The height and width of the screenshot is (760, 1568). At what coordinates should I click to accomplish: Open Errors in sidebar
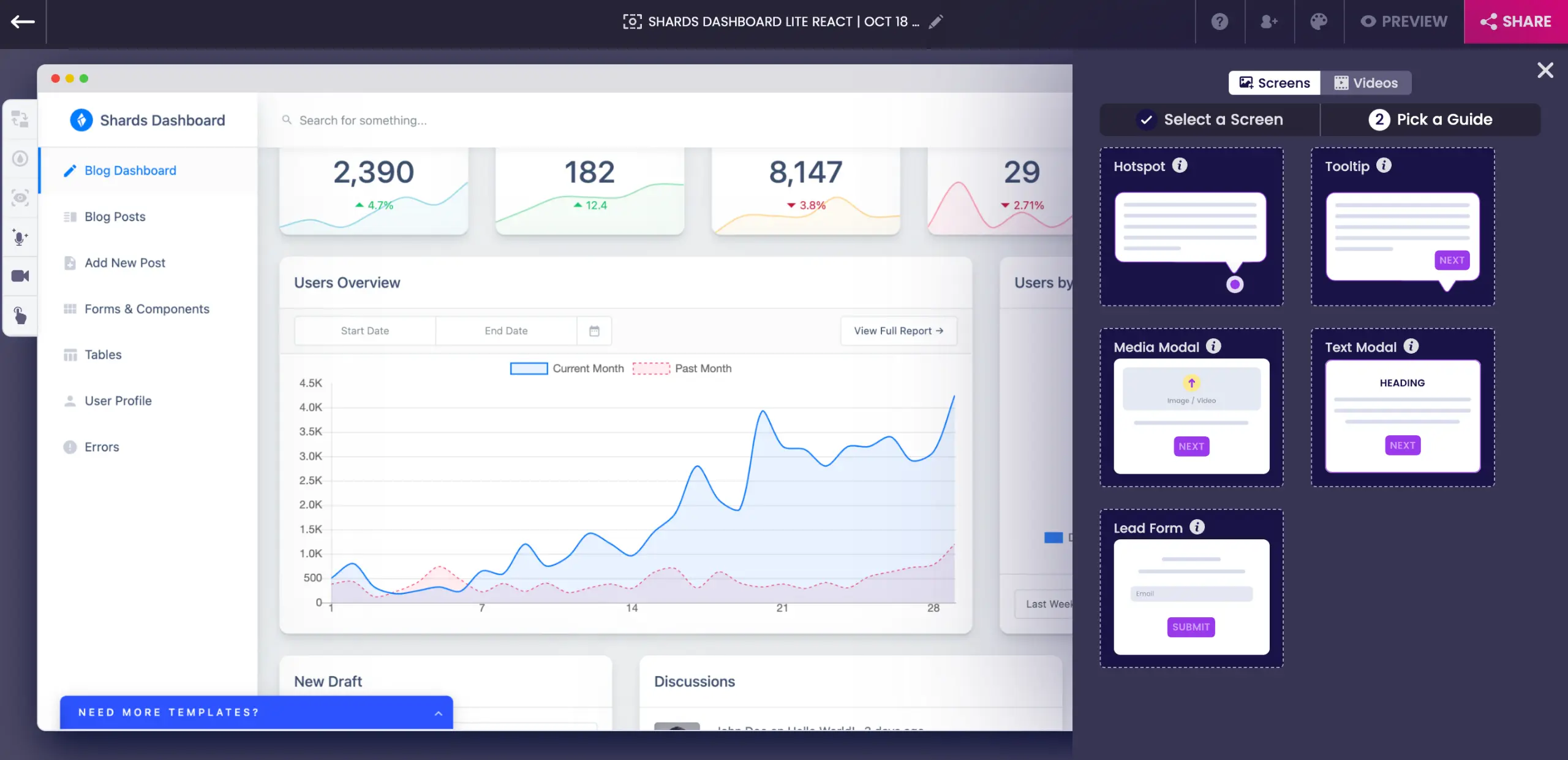148,447
